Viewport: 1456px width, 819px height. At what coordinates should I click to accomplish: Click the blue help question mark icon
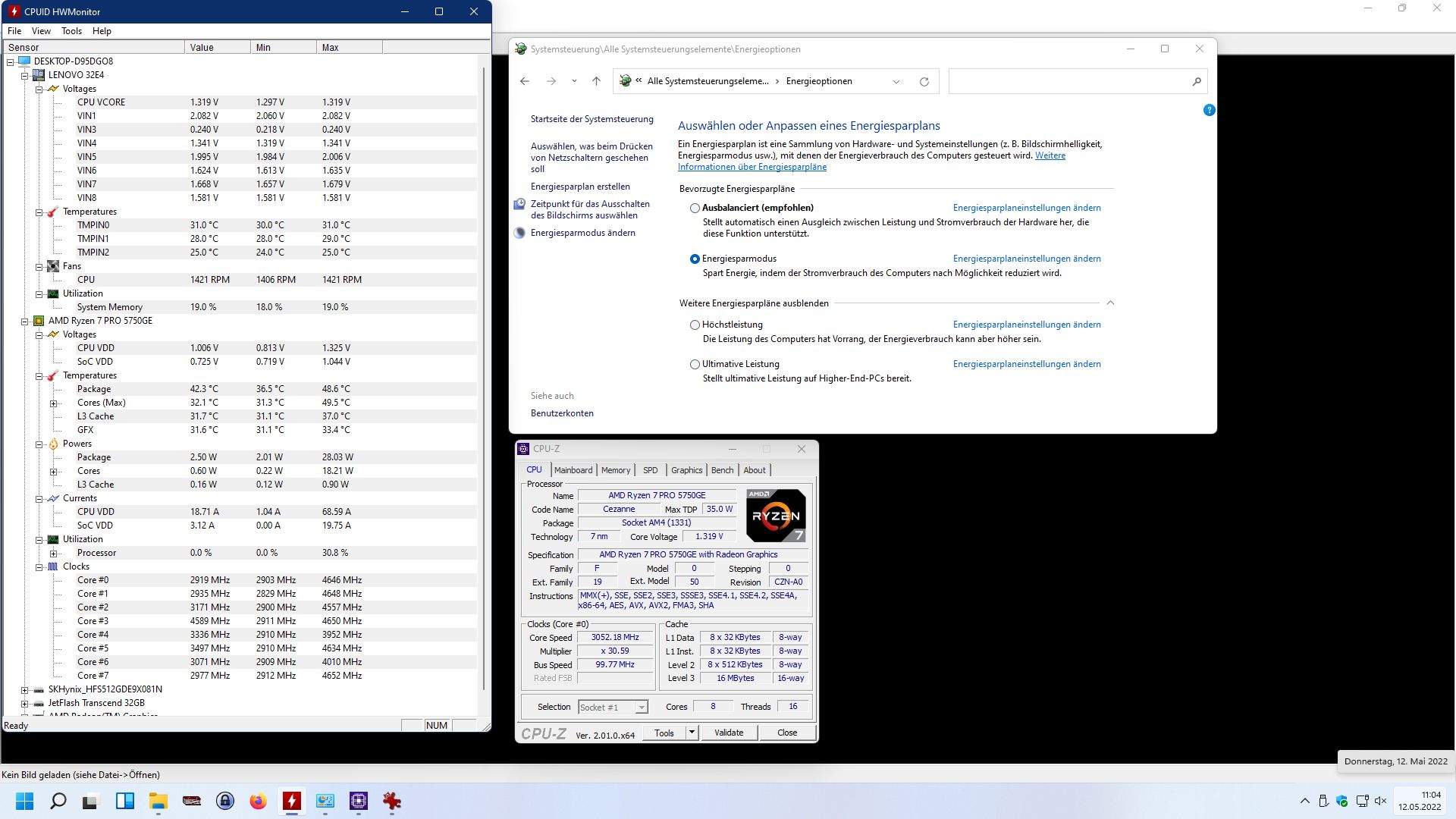(1209, 110)
